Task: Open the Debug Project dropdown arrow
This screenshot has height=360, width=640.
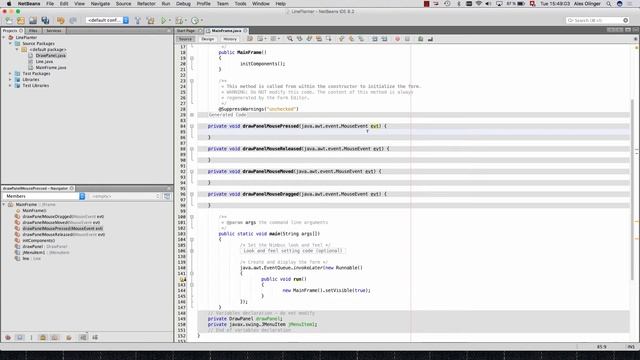Action: (185, 20)
